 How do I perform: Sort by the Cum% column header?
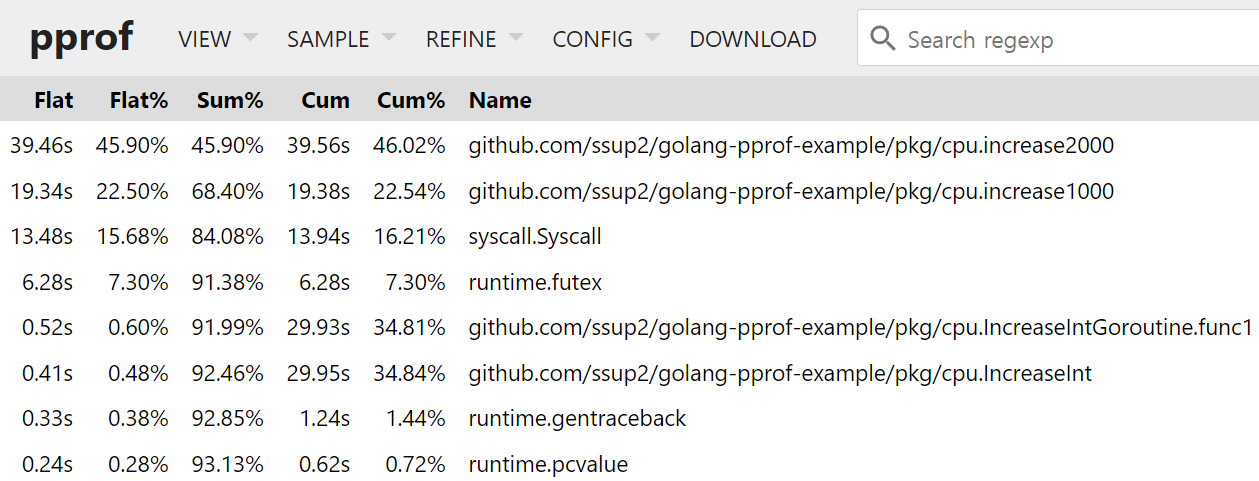411,100
